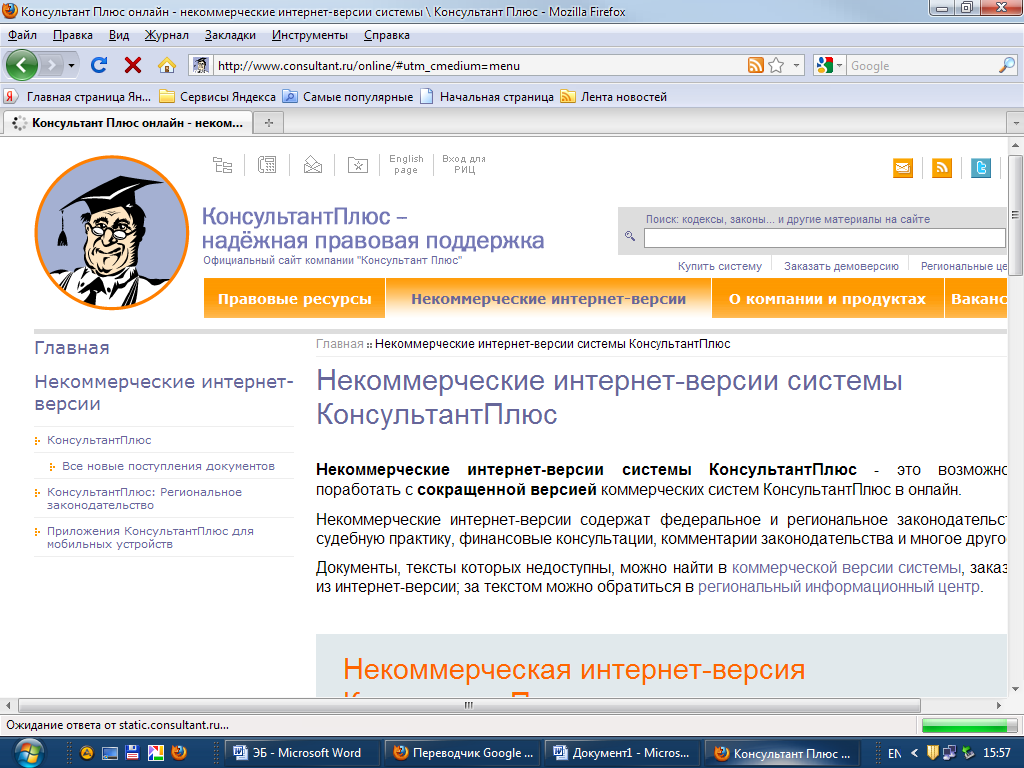Screen dimensions: 1024x768
Task: Open КонсультантПлюс: Региональное законодательство
Action: coord(144,498)
